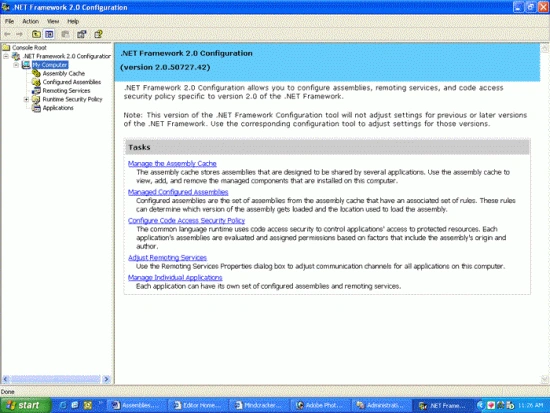Select My Computer in the tree
The width and height of the screenshot is (550, 413).
(50, 65)
